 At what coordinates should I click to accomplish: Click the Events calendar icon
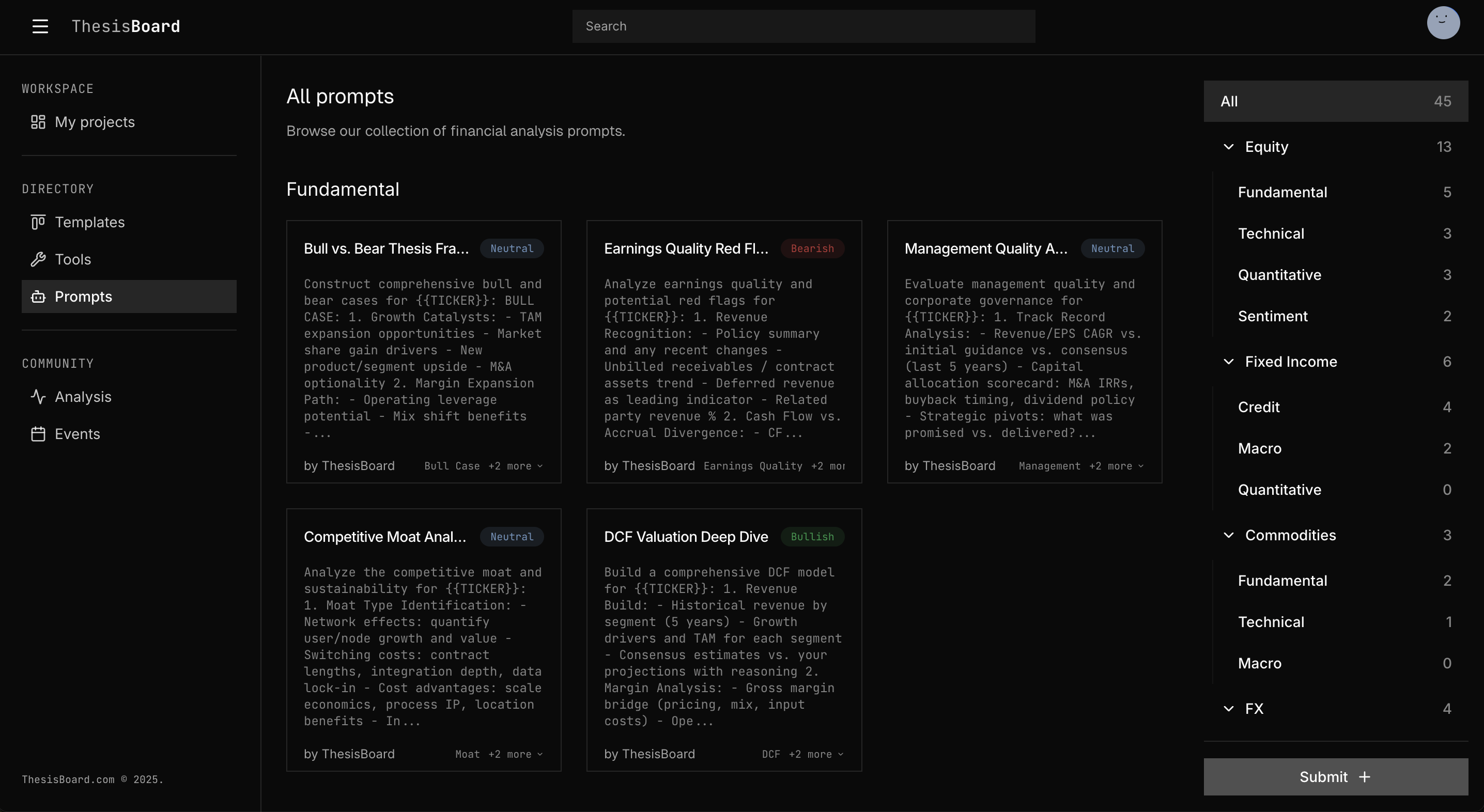click(38, 434)
